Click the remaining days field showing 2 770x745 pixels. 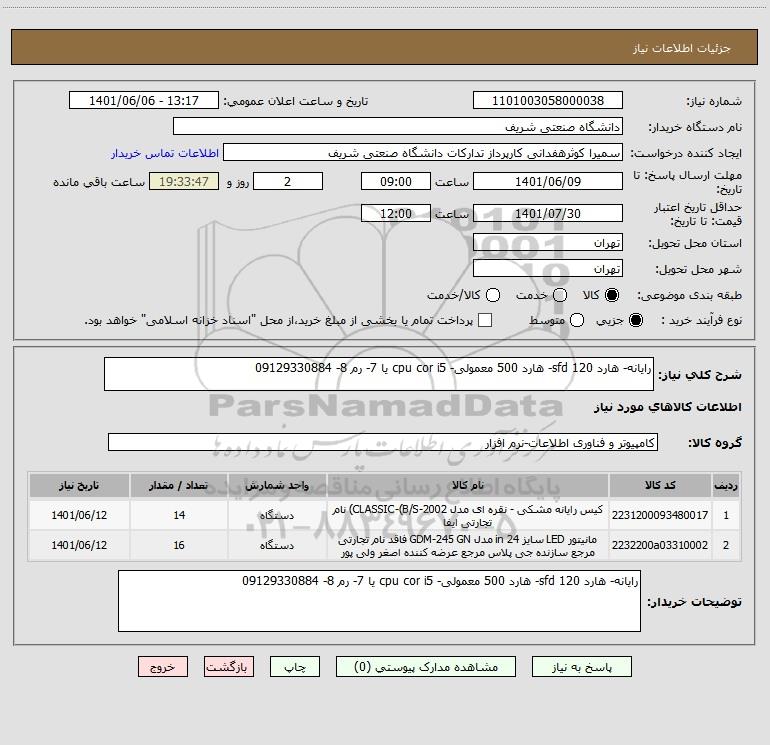(x=288, y=181)
